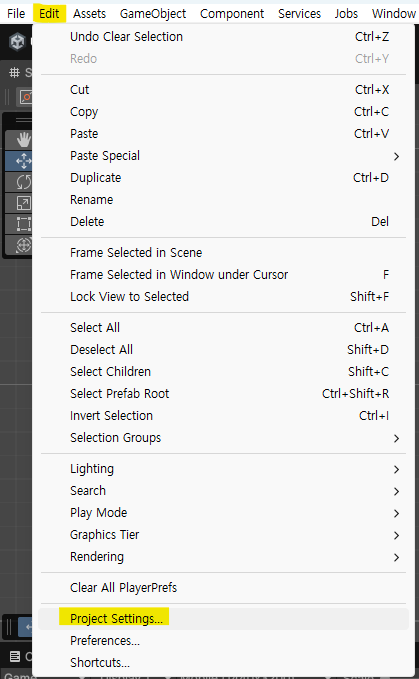
Task: Select the Rect tool icon
Action: pos(23,224)
